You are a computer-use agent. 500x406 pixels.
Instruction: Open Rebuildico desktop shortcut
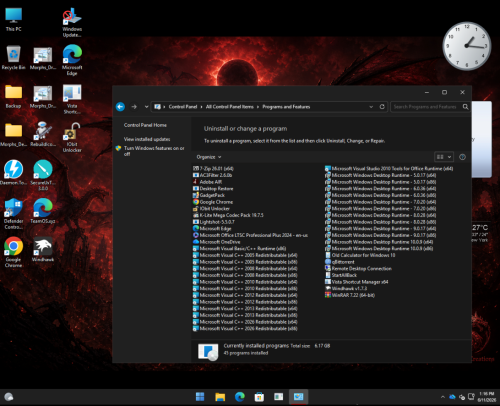point(43,134)
